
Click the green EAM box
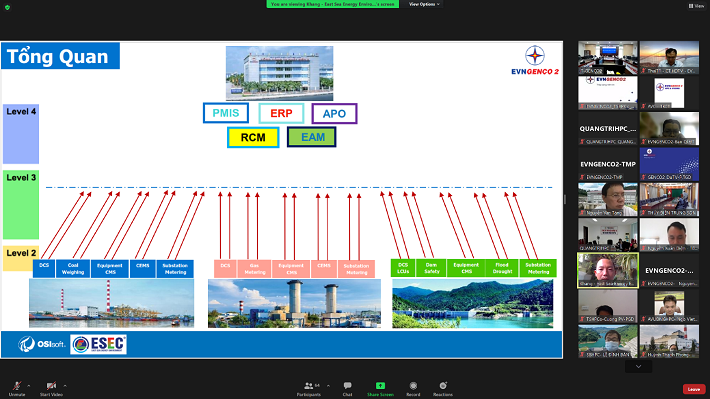pos(312,137)
